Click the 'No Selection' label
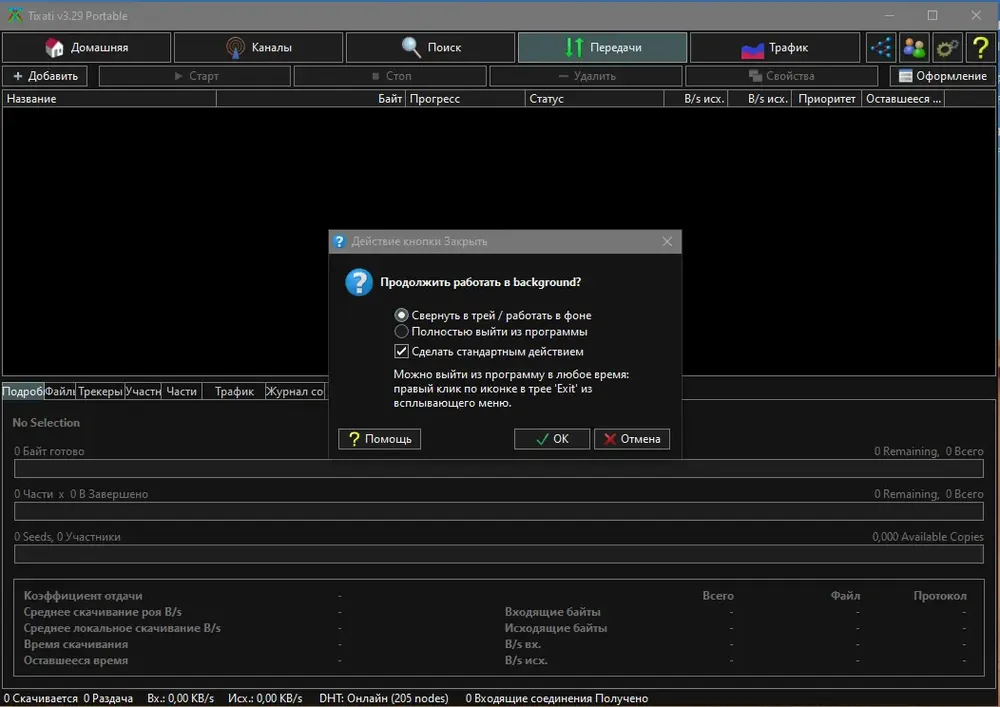This screenshot has width=1000, height=707. click(46, 423)
